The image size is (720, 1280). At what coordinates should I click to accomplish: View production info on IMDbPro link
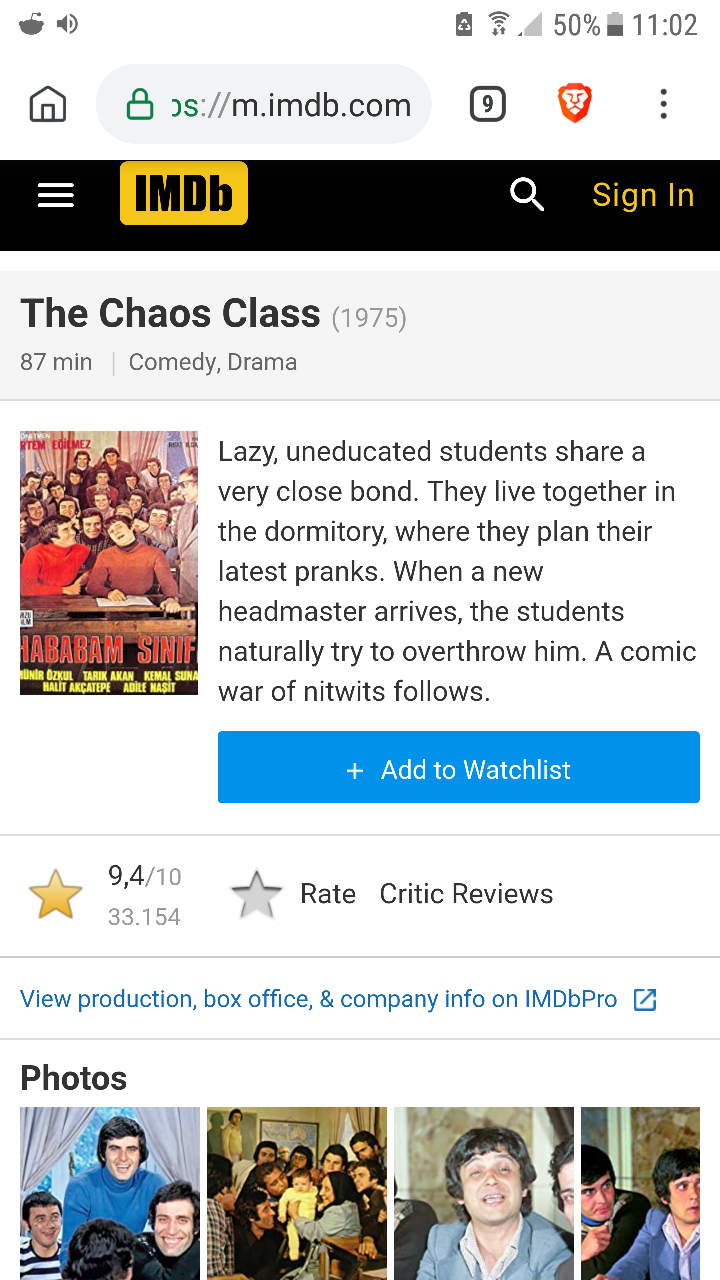(x=318, y=999)
